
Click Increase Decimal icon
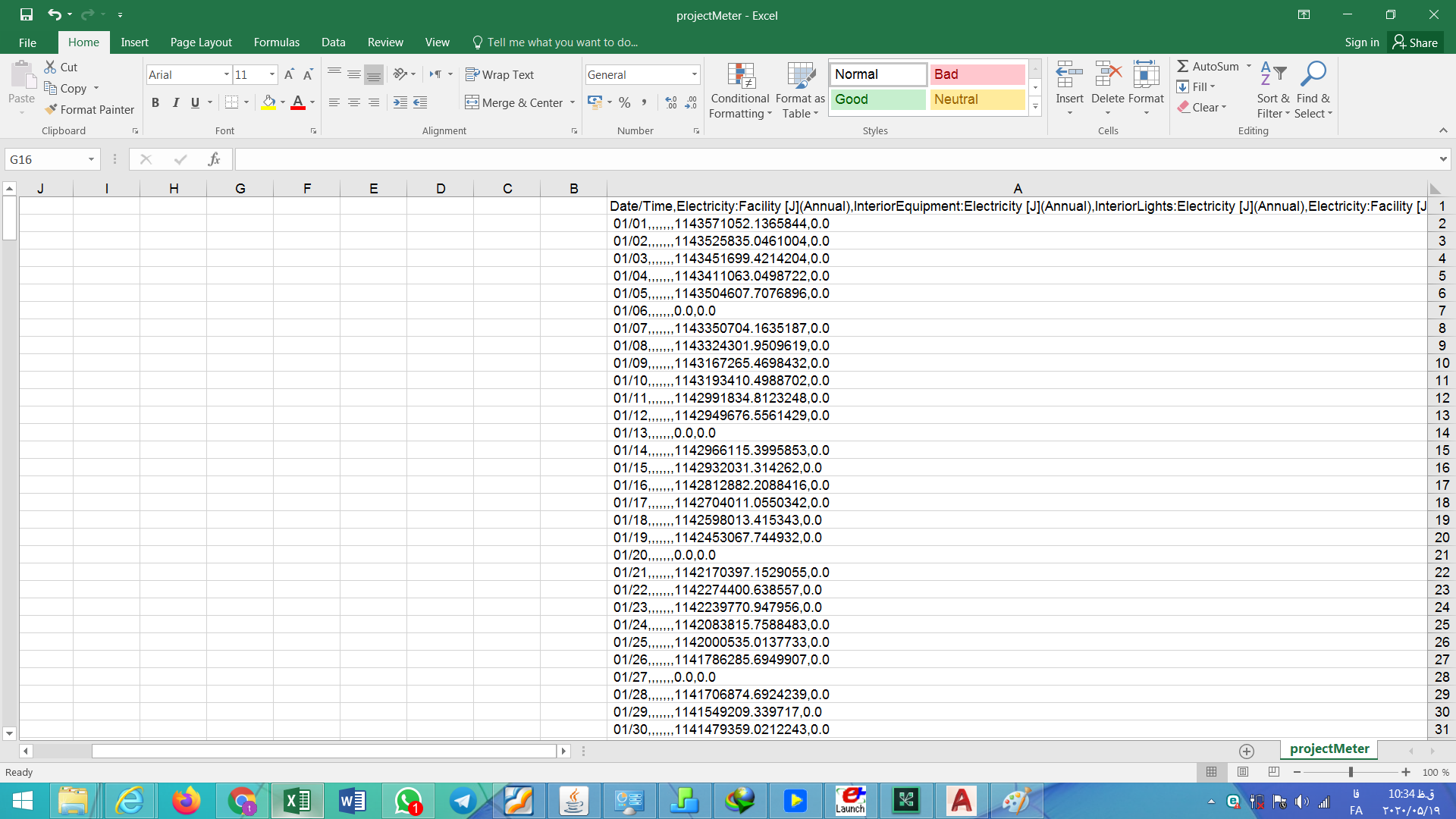671,102
